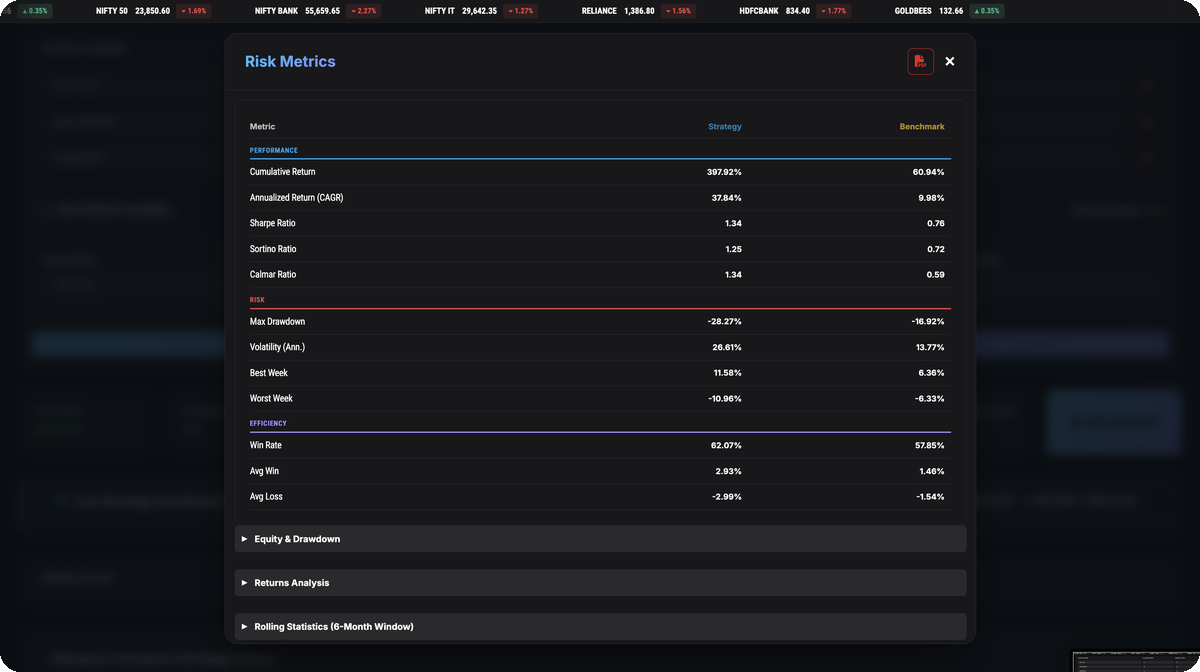
Task: Select the Sharpe Ratio row
Action: click(x=600, y=223)
